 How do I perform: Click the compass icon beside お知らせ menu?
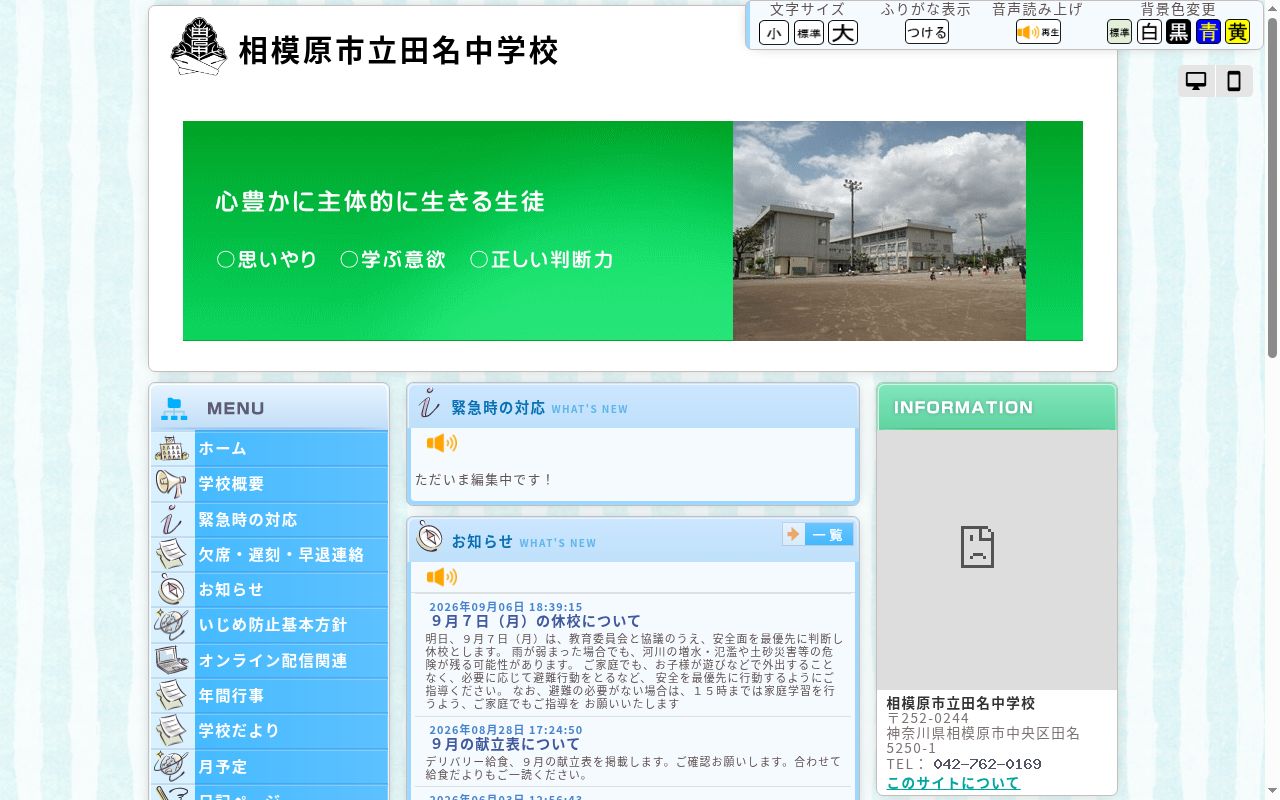point(172,590)
